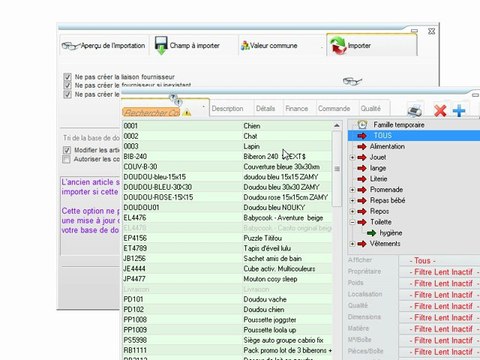This screenshot has height=360, width=480.
Task: Select article BIB-240 Biberon
Action: pos(227,156)
